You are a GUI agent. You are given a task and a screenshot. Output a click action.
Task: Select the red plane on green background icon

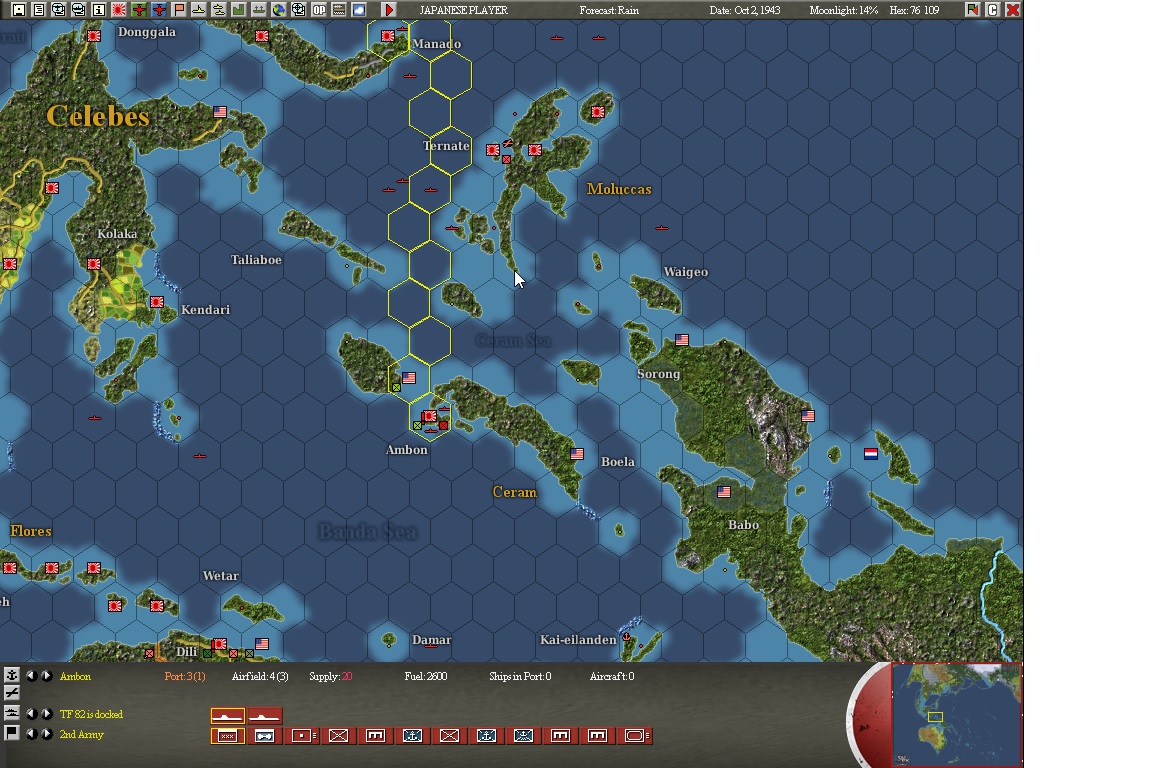(139, 10)
